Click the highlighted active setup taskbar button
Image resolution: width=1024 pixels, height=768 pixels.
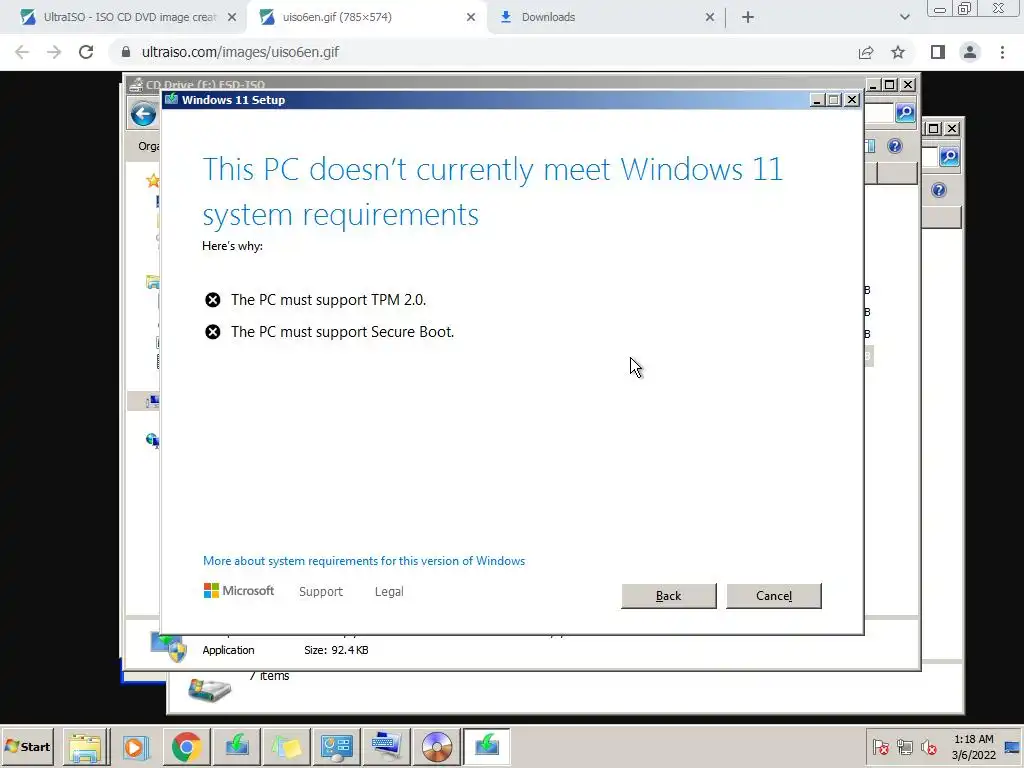click(487, 746)
